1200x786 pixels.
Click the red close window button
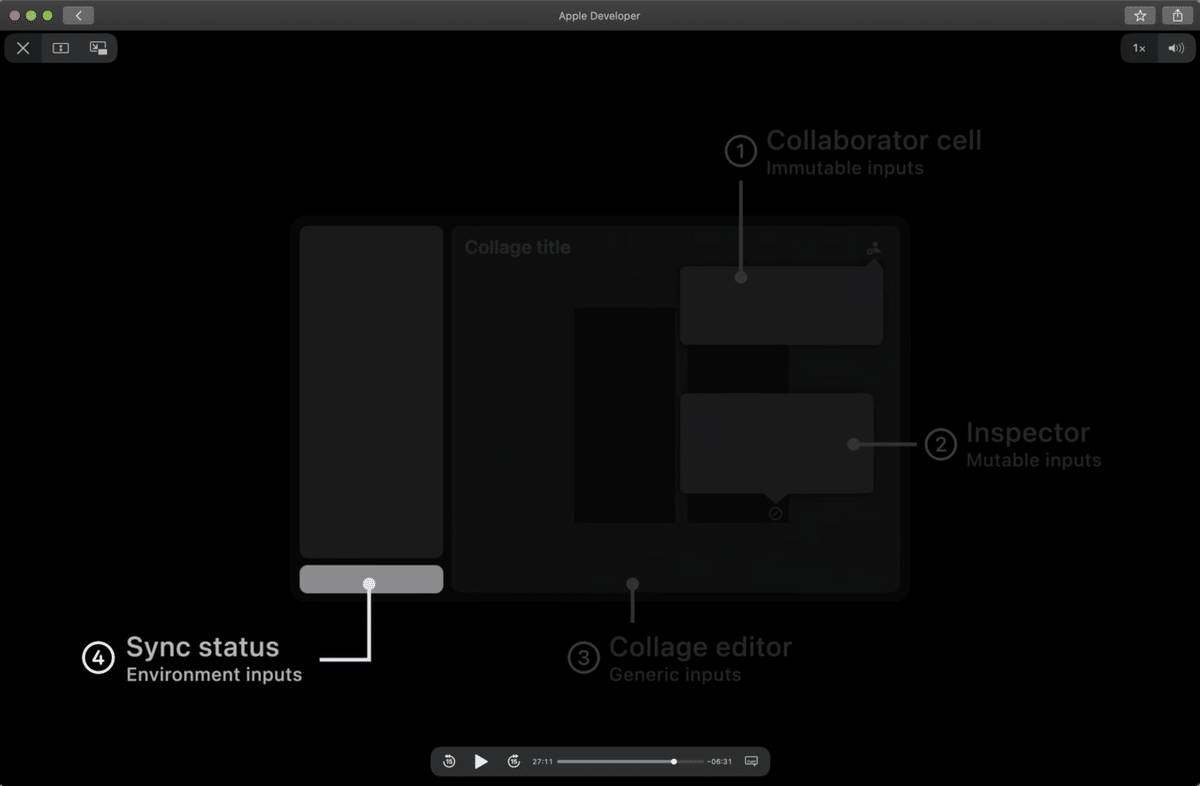(x=14, y=15)
